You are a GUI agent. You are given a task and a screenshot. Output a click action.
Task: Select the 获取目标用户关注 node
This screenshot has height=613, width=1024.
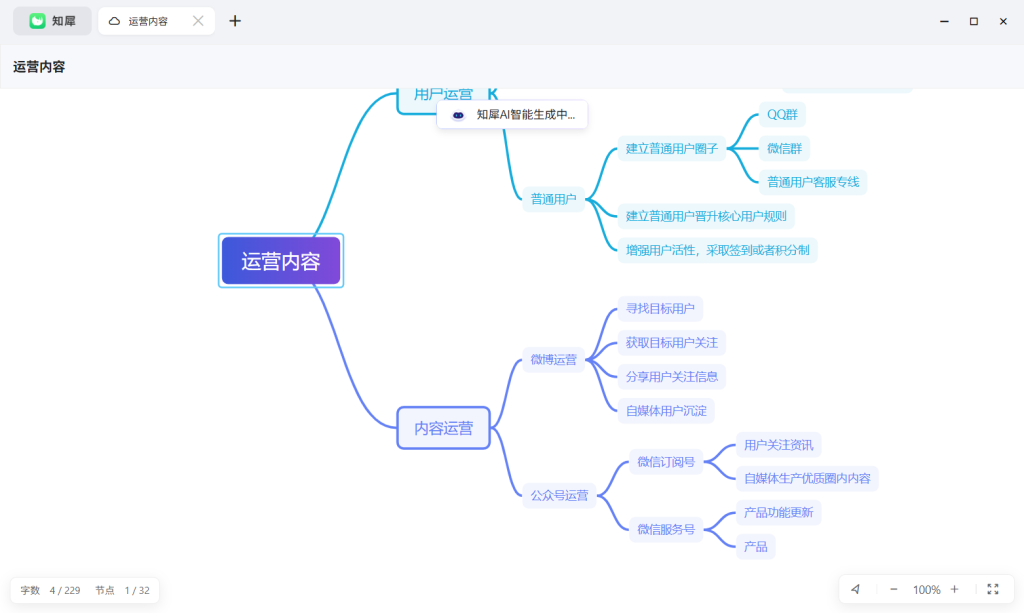tap(671, 343)
